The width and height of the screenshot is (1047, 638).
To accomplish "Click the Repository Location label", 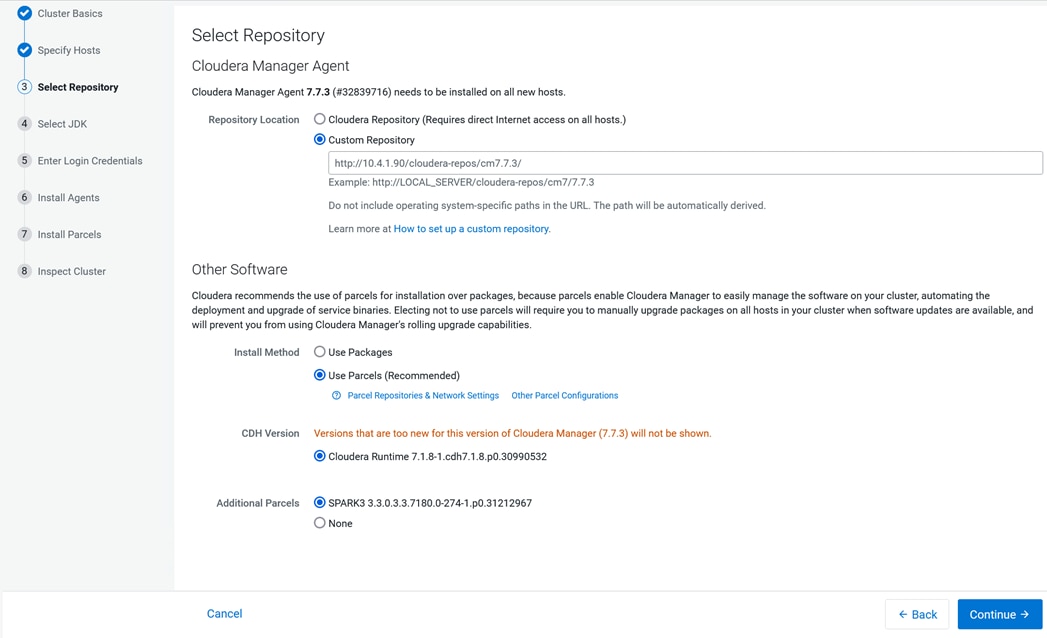I will [254, 120].
